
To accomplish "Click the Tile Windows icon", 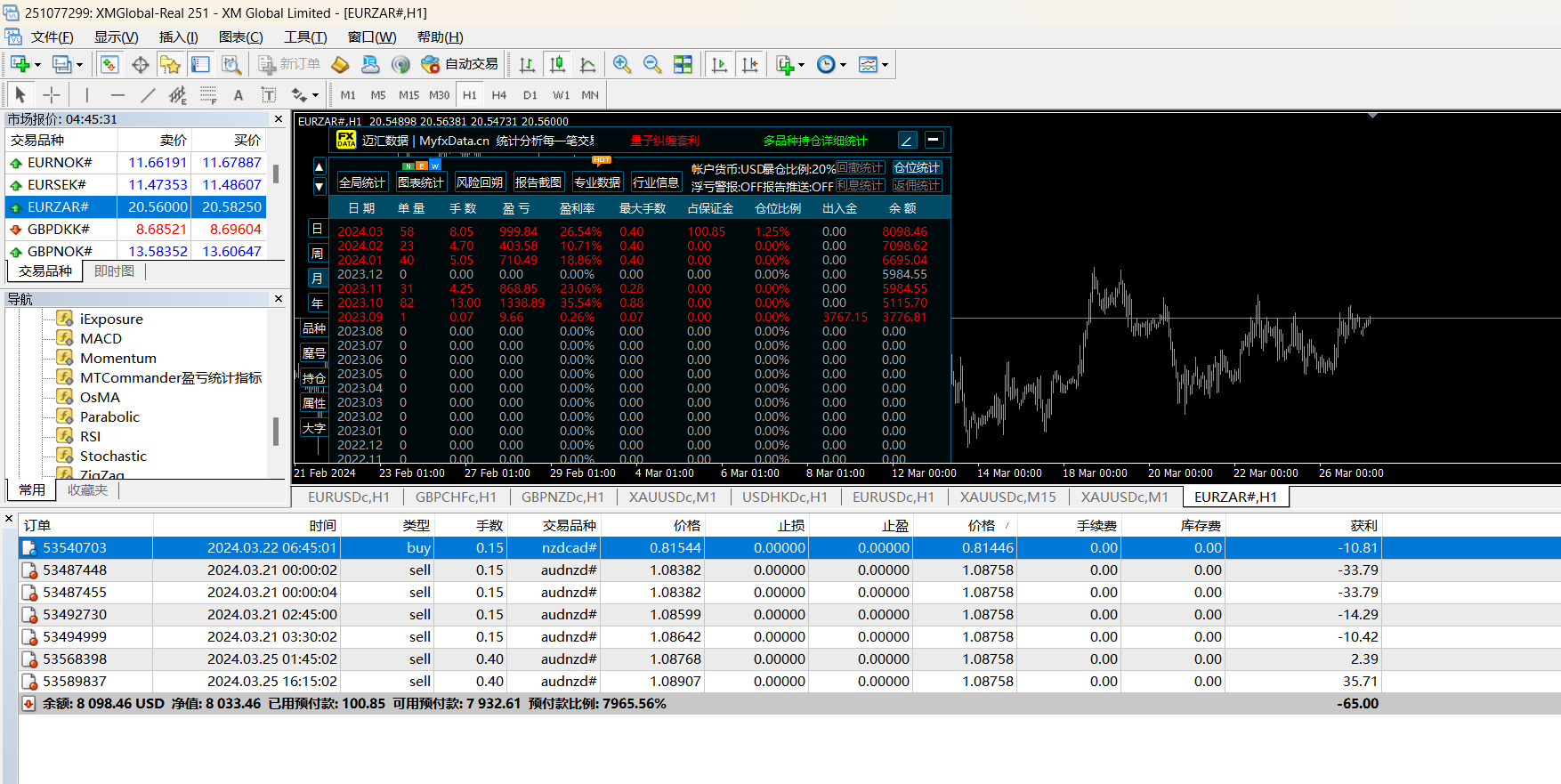I will [x=683, y=64].
